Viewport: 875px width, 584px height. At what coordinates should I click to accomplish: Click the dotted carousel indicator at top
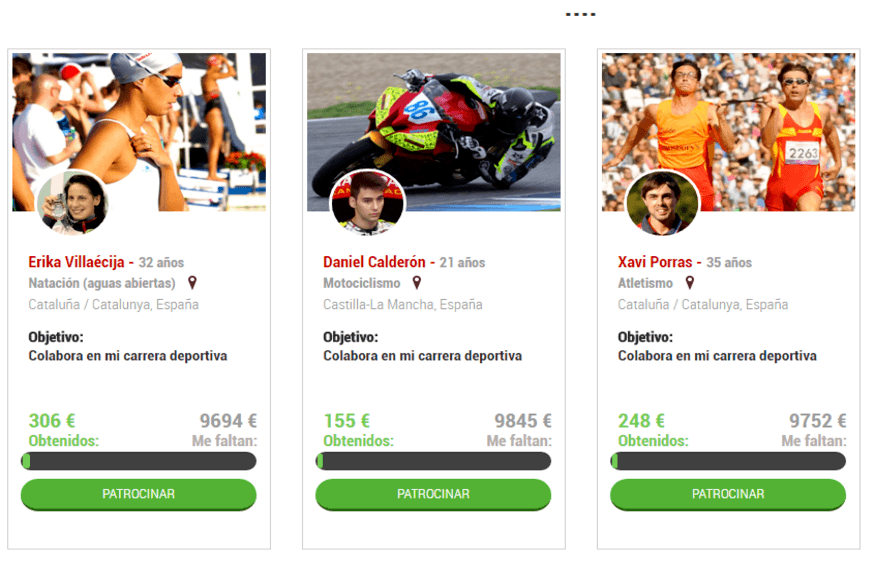click(x=580, y=15)
